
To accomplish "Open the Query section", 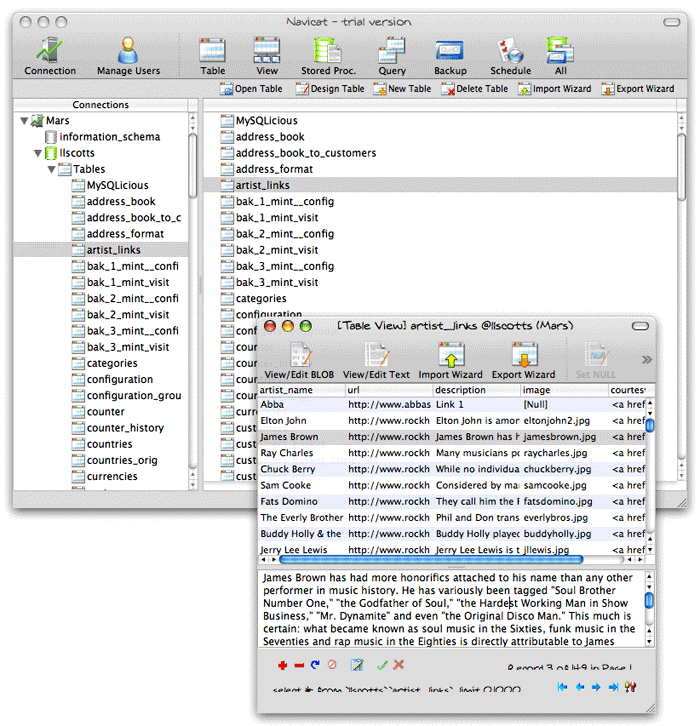I will [392, 56].
